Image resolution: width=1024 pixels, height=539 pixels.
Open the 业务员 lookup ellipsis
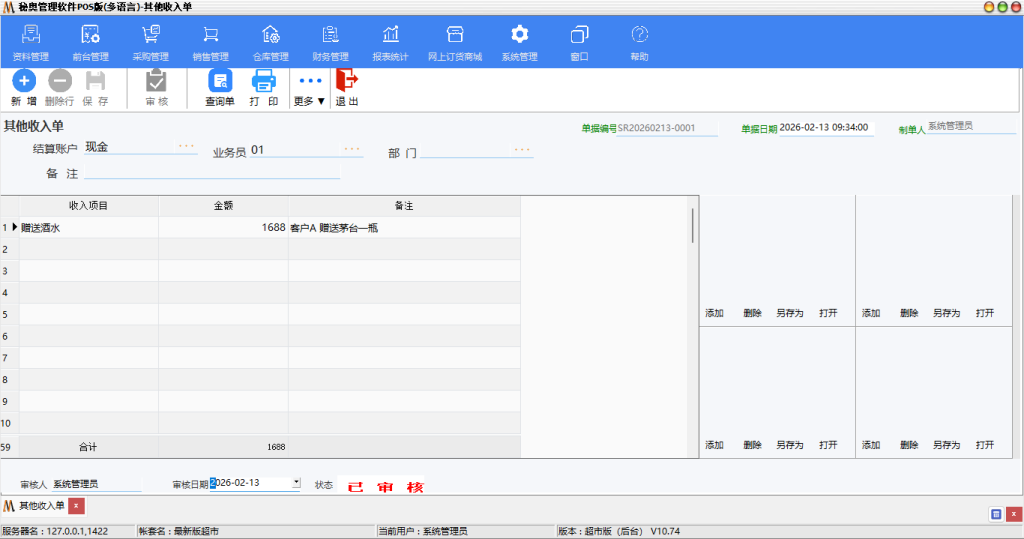coord(352,150)
